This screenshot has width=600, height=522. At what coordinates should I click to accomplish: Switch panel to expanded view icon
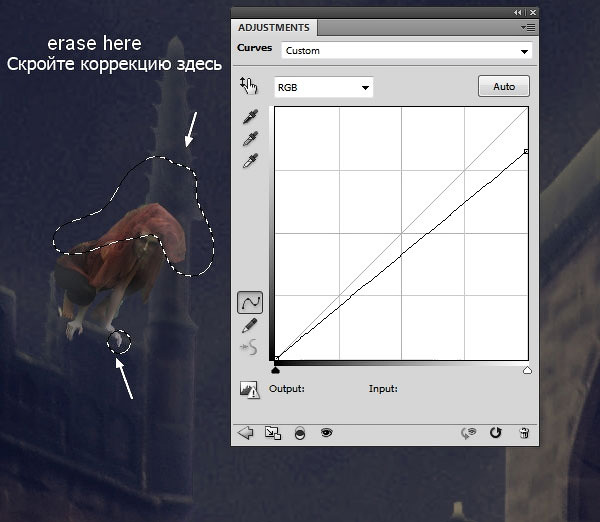tap(273, 433)
